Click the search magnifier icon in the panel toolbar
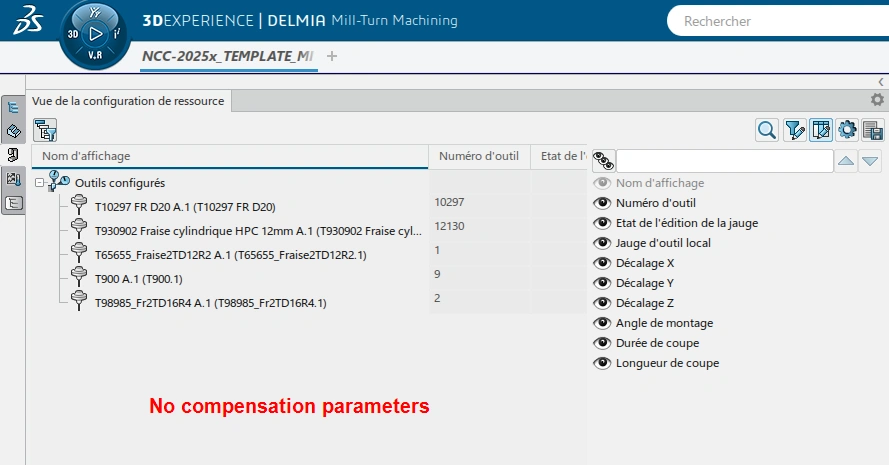889x465 pixels. (767, 129)
